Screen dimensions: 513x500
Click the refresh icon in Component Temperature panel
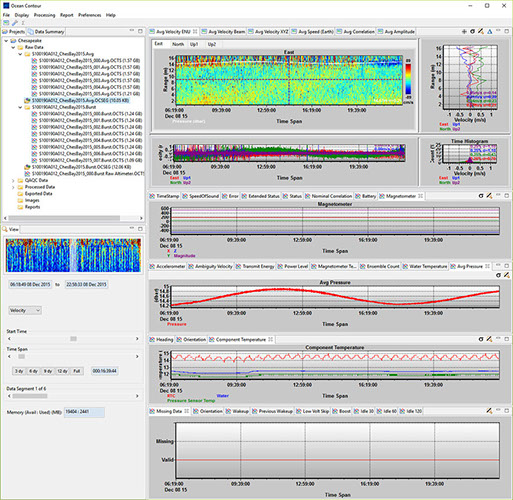point(481,339)
